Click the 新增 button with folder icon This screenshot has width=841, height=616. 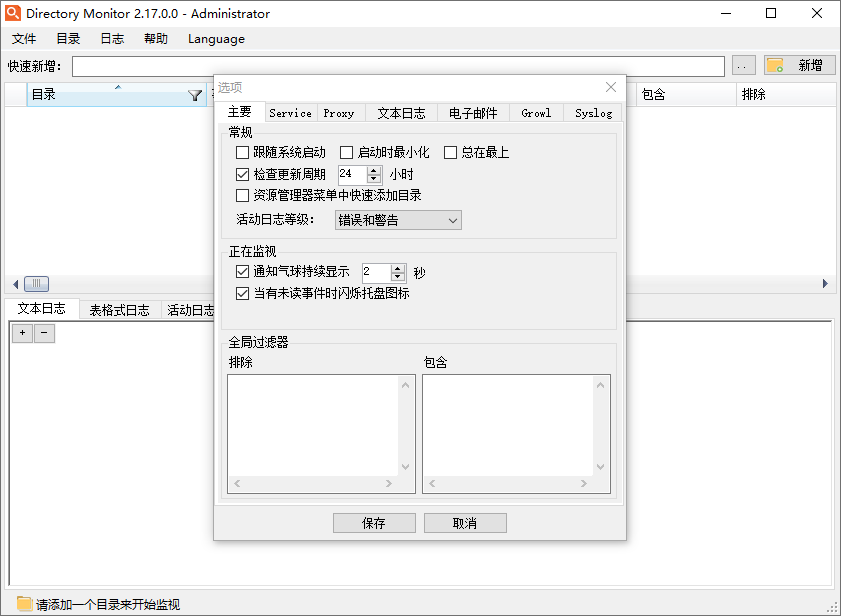tap(800, 65)
